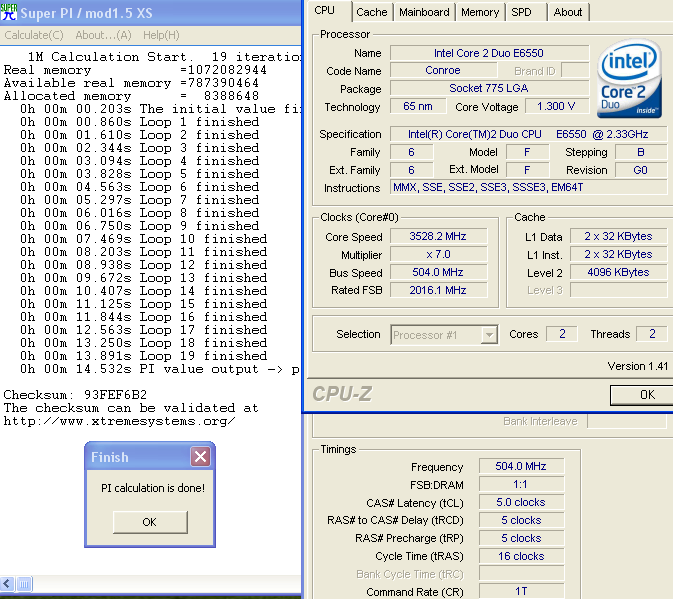Viewport: 673px width, 599px height.
Task: Click the Rated FSB value 2016.1 MHz
Action: pos(438,290)
